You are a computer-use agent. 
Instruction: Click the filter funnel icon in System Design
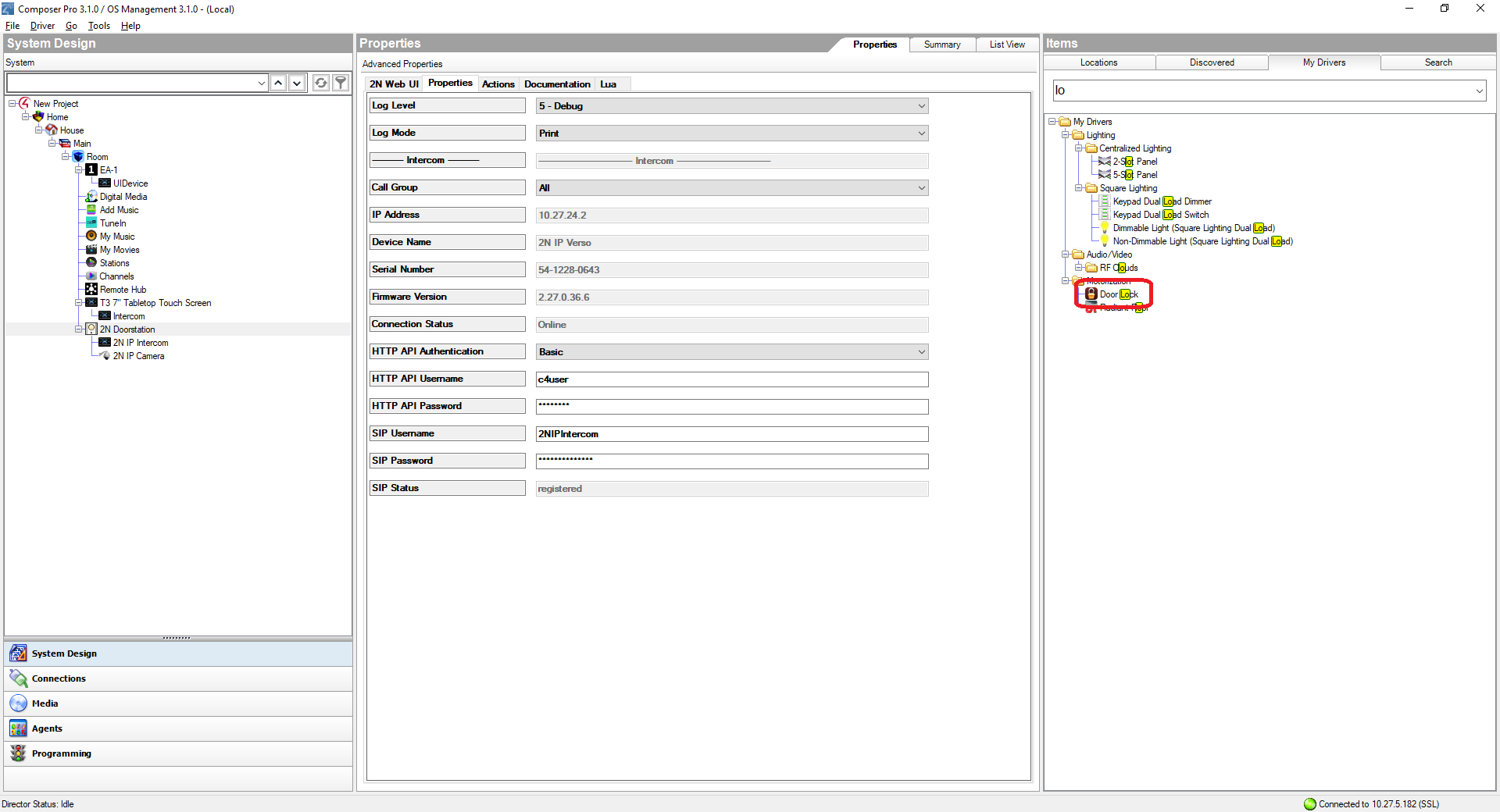point(341,83)
